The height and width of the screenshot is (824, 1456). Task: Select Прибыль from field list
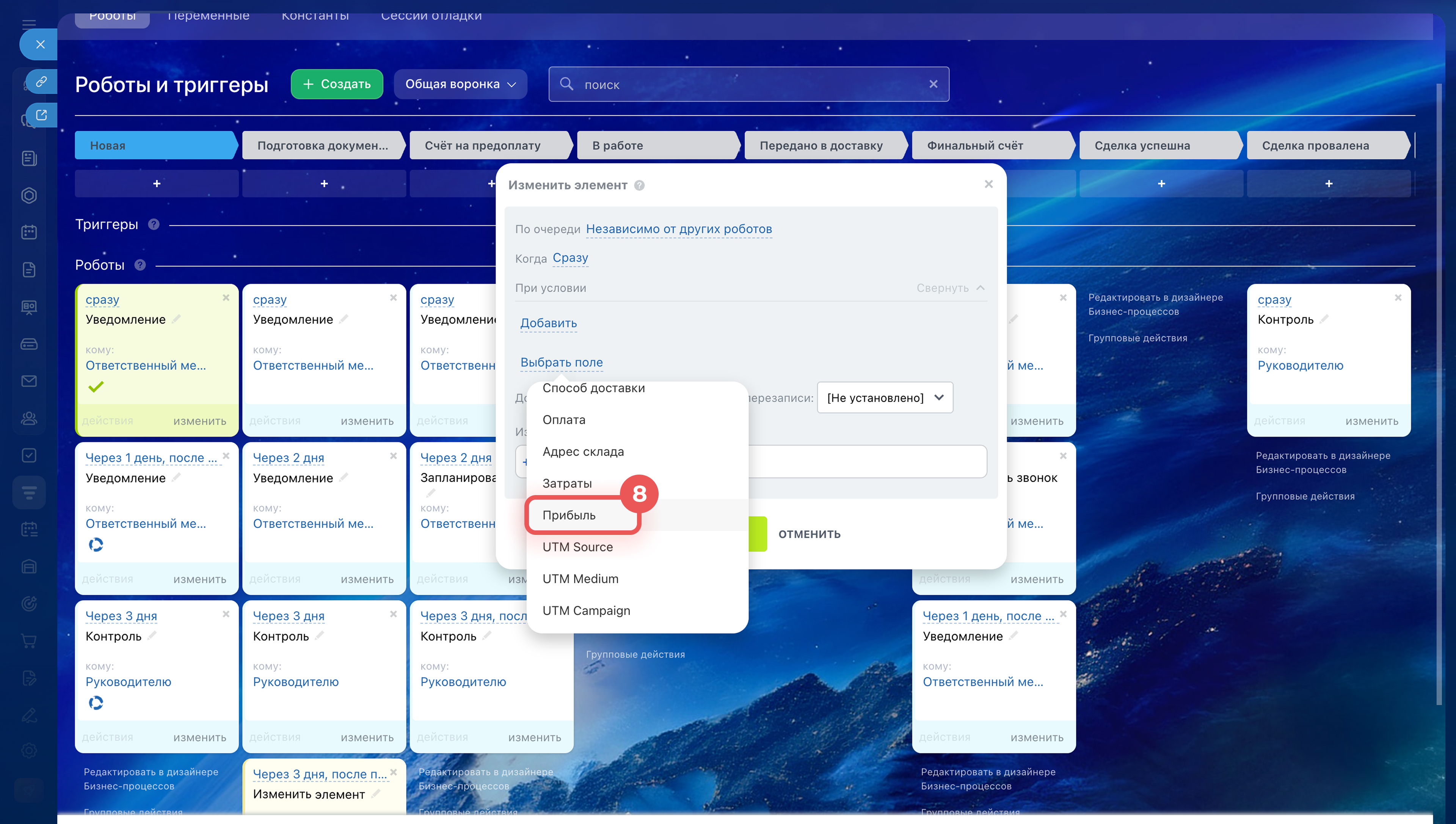point(569,515)
